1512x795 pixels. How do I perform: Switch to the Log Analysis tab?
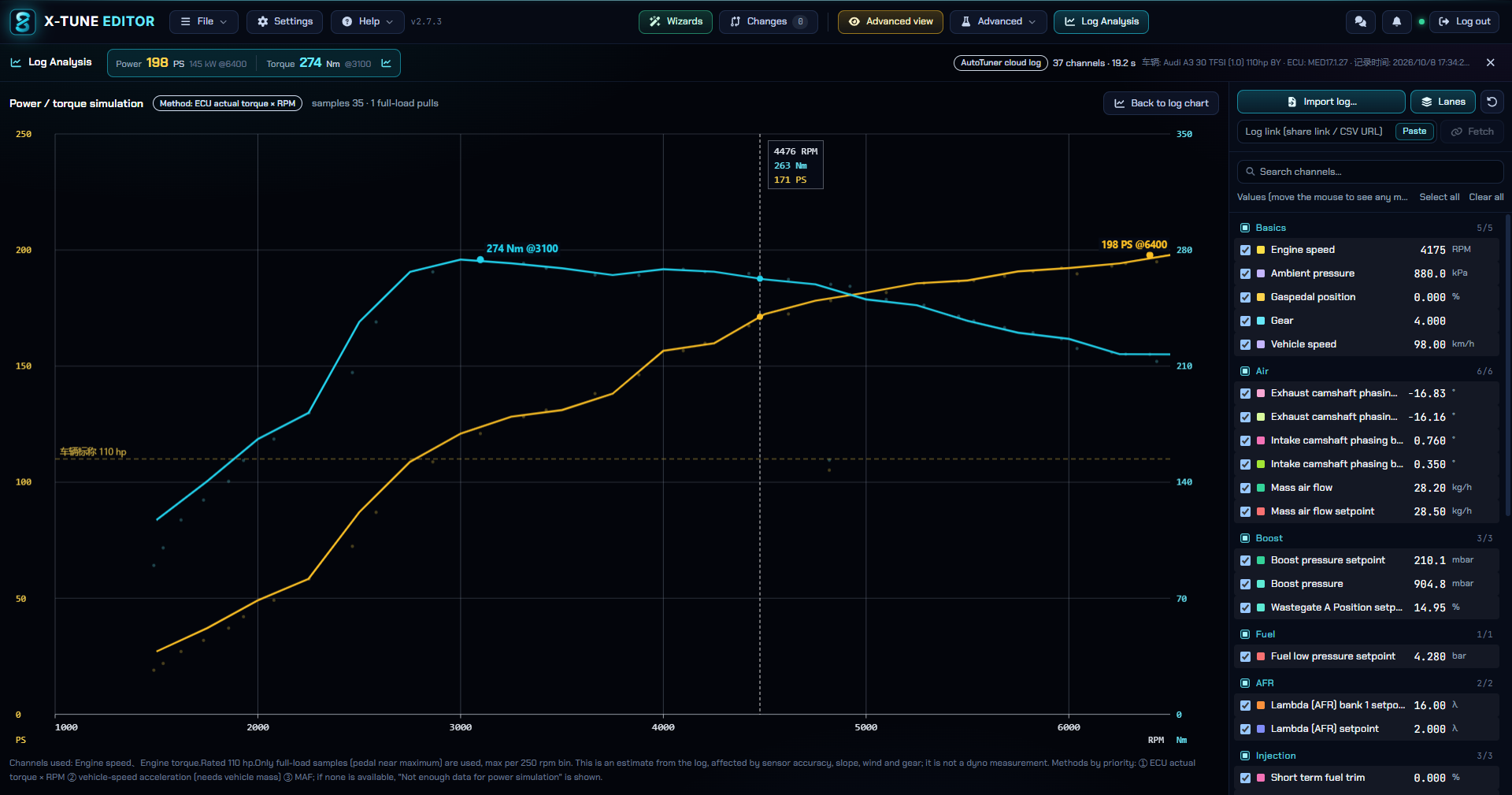coord(1101,22)
